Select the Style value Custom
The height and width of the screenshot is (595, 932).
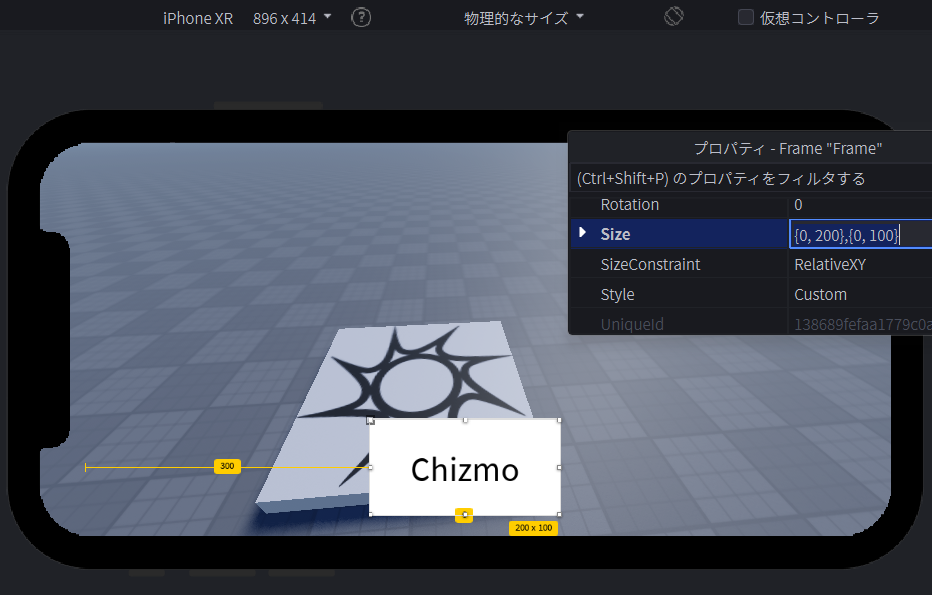[820, 295]
